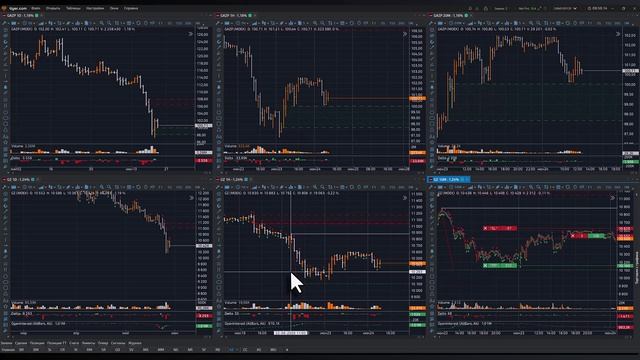This screenshot has width=640, height=360.
Task: Open the Окна menu
Action: pyautogui.click(x=114, y=8)
